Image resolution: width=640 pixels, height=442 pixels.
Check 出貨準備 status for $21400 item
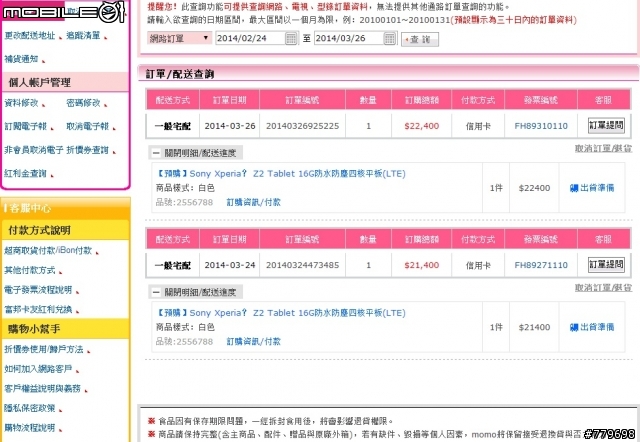tap(592, 327)
